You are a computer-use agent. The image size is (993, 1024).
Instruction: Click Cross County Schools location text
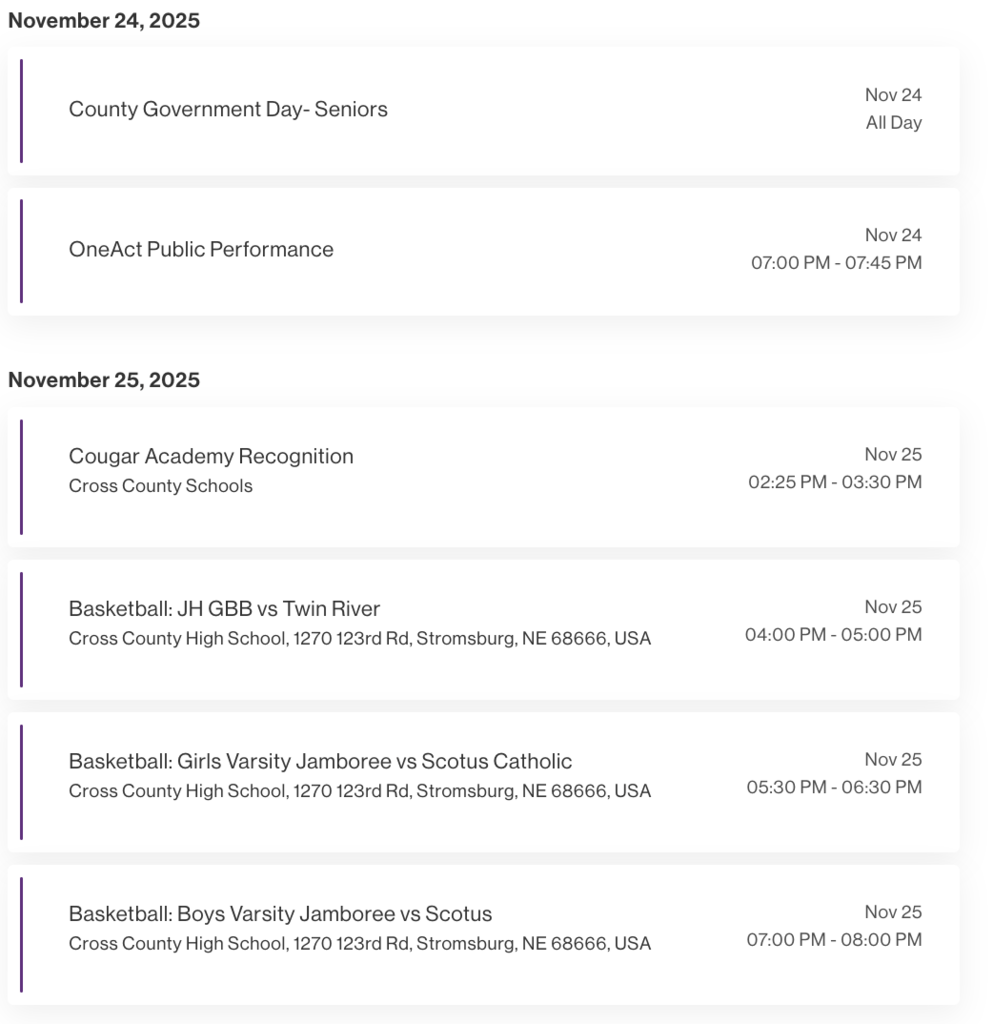point(160,486)
